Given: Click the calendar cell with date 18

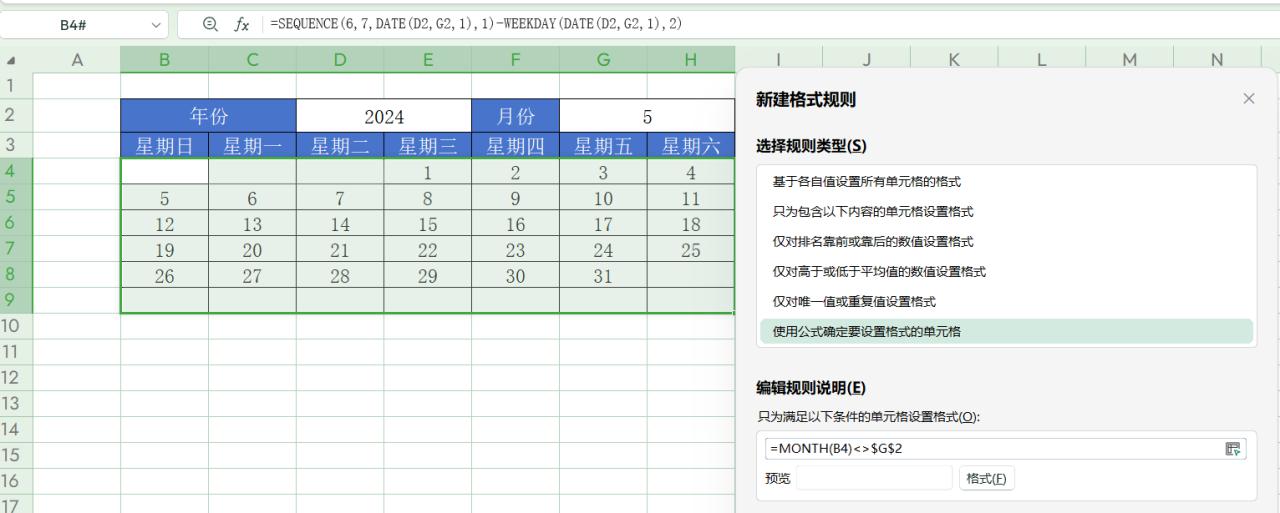Looking at the screenshot, I should click(691, 224).
